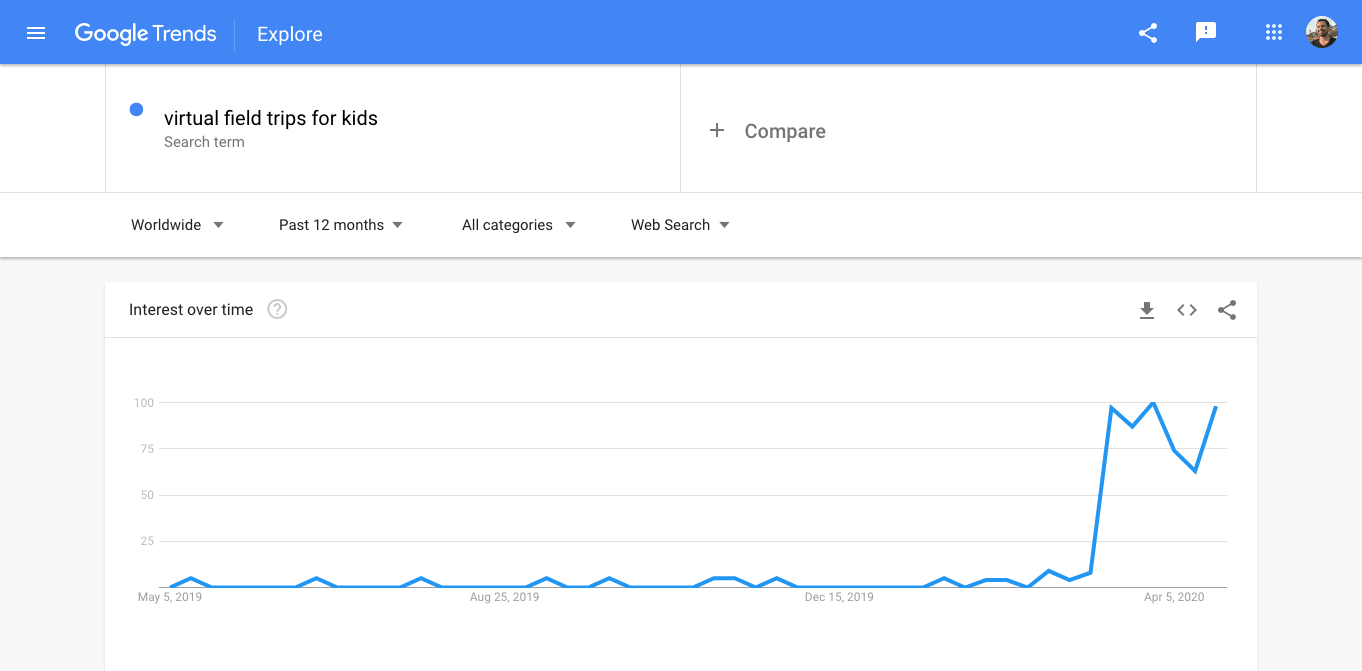Click the chart peak at value 100
Viewport: 1362px width, 671px height.
1154,403
